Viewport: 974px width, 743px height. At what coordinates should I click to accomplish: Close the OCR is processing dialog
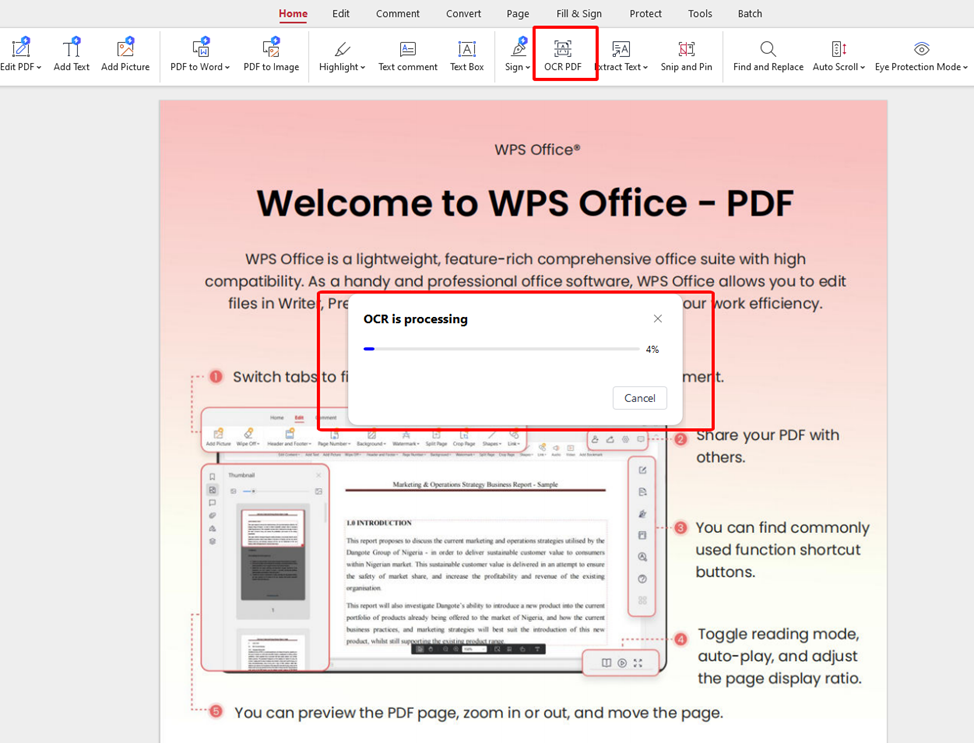[x=658, y=319]
